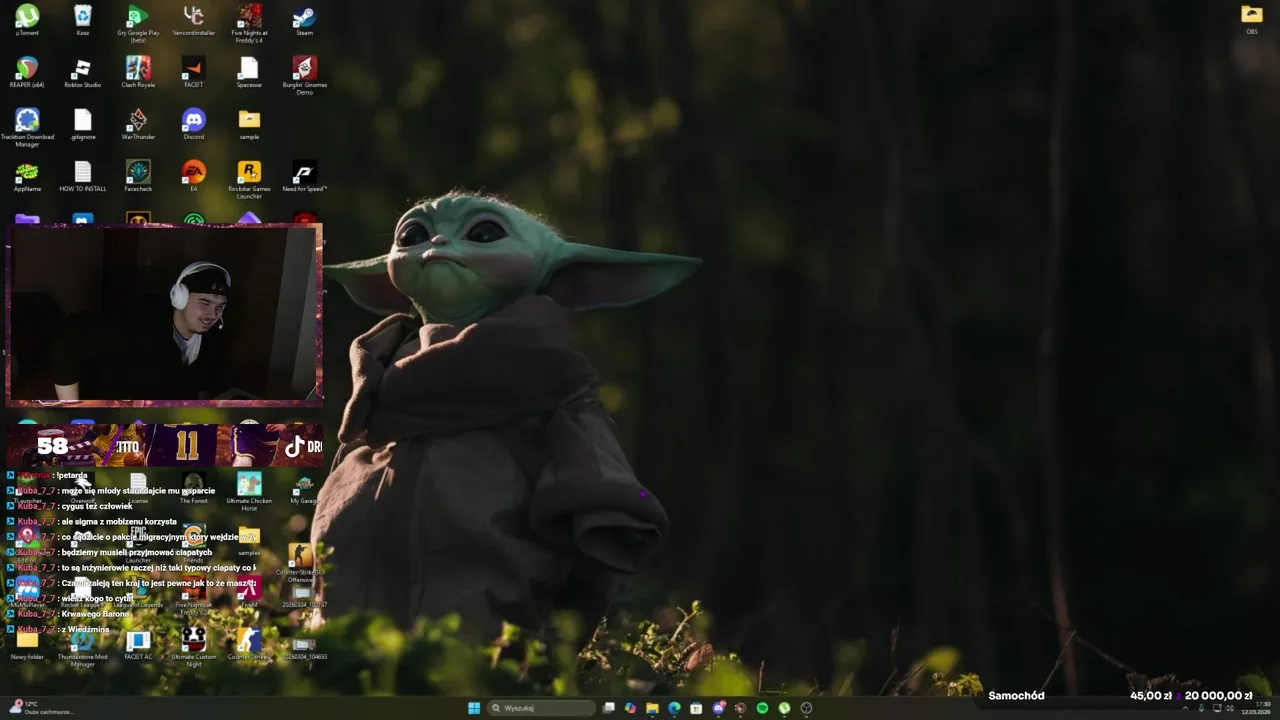
Task: Select the .gitignore file
Action: coord(83,124)
